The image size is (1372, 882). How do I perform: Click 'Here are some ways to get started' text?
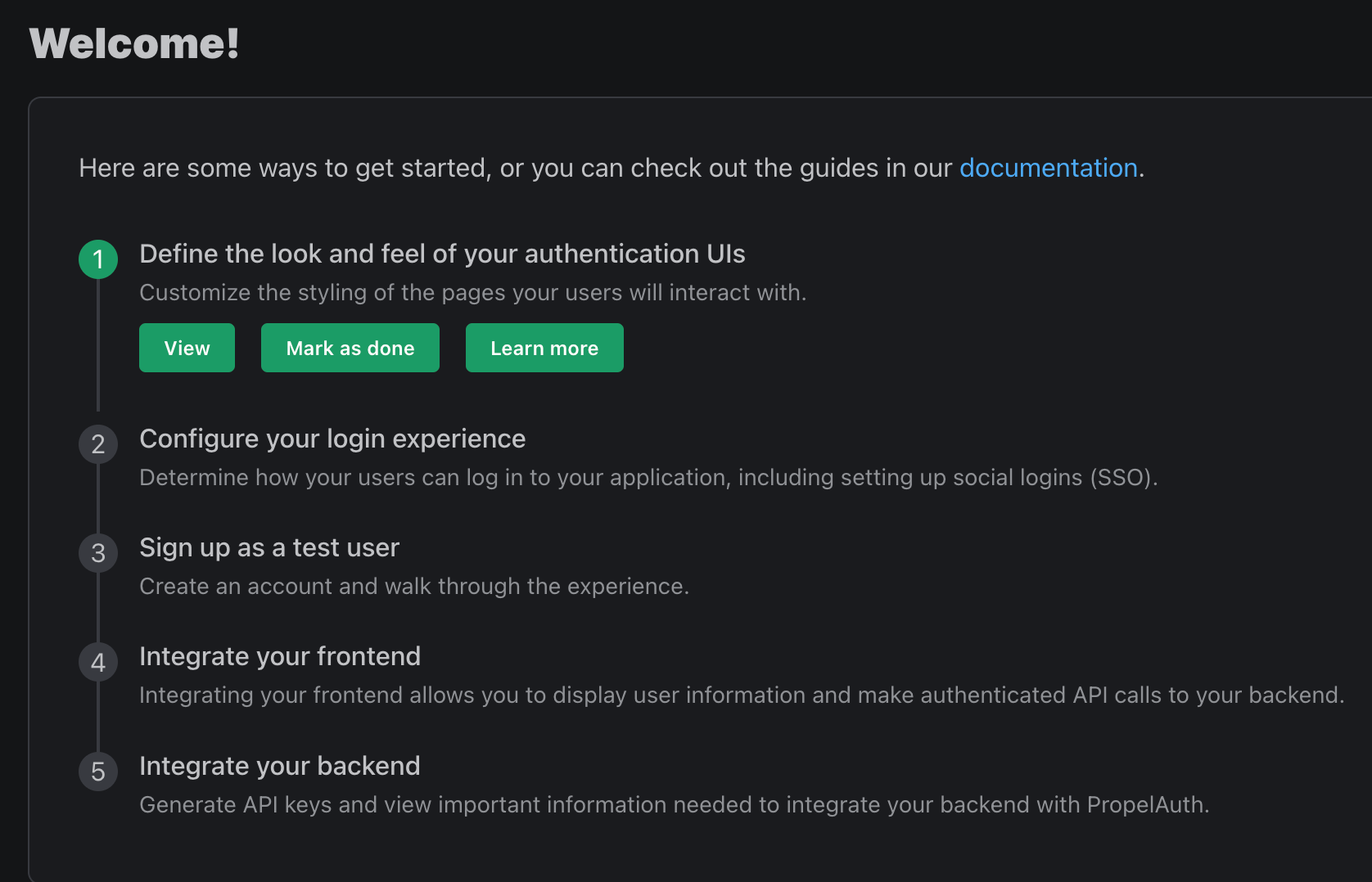coord(612,168)
